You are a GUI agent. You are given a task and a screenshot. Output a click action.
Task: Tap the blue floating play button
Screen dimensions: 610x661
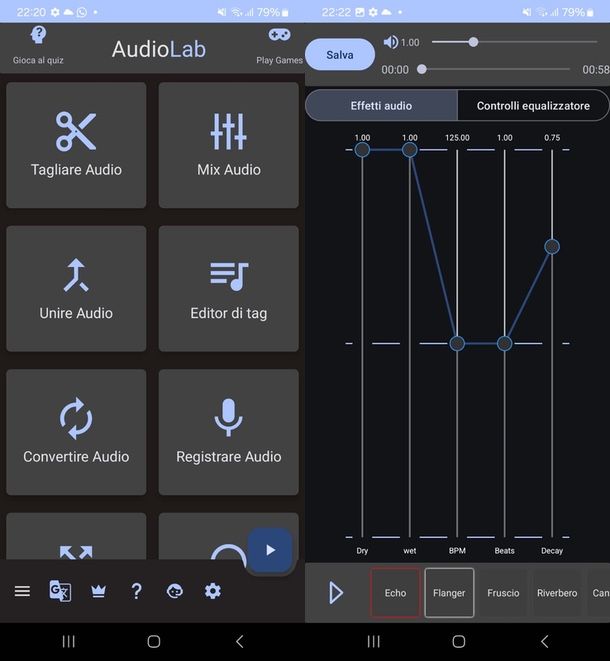270,550
